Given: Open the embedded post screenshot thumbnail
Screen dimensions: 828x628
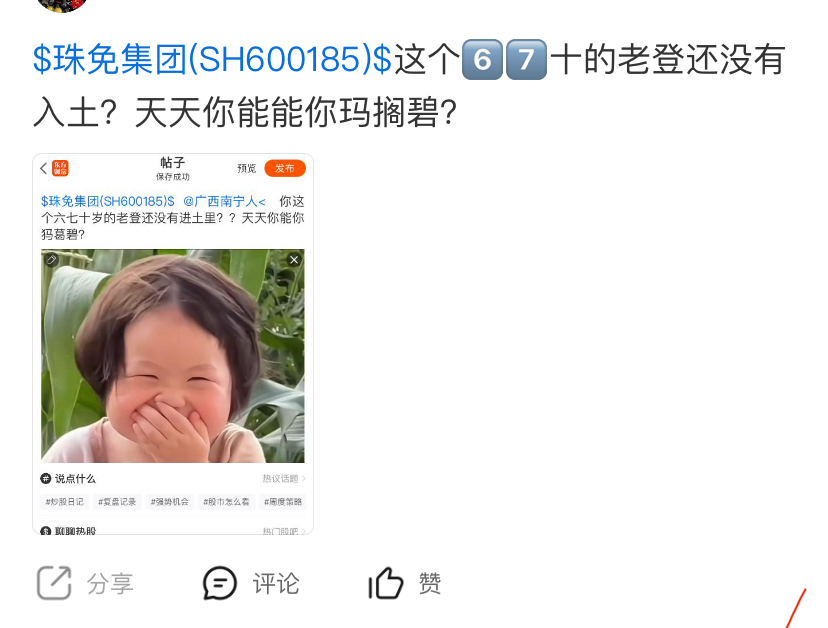Looking at the screenshot, I should 173,344.
